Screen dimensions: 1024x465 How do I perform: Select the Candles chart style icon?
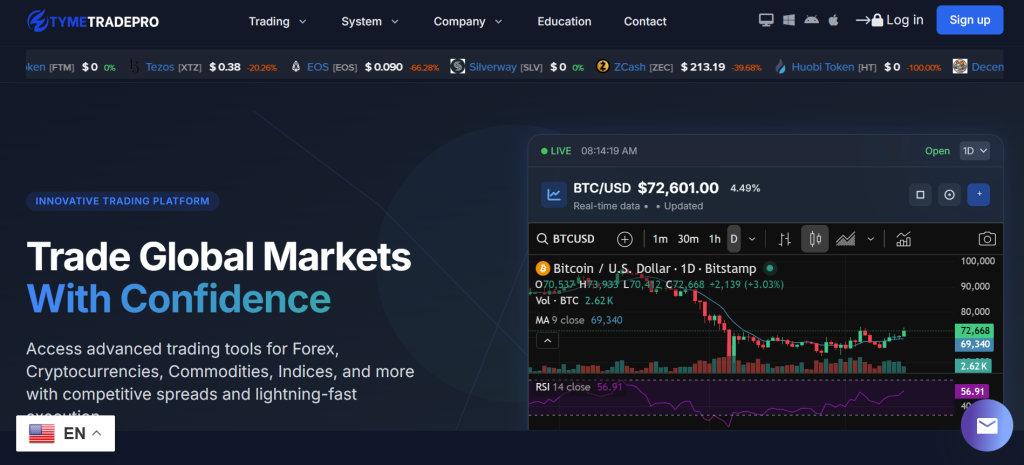click(x=815, y=239)
